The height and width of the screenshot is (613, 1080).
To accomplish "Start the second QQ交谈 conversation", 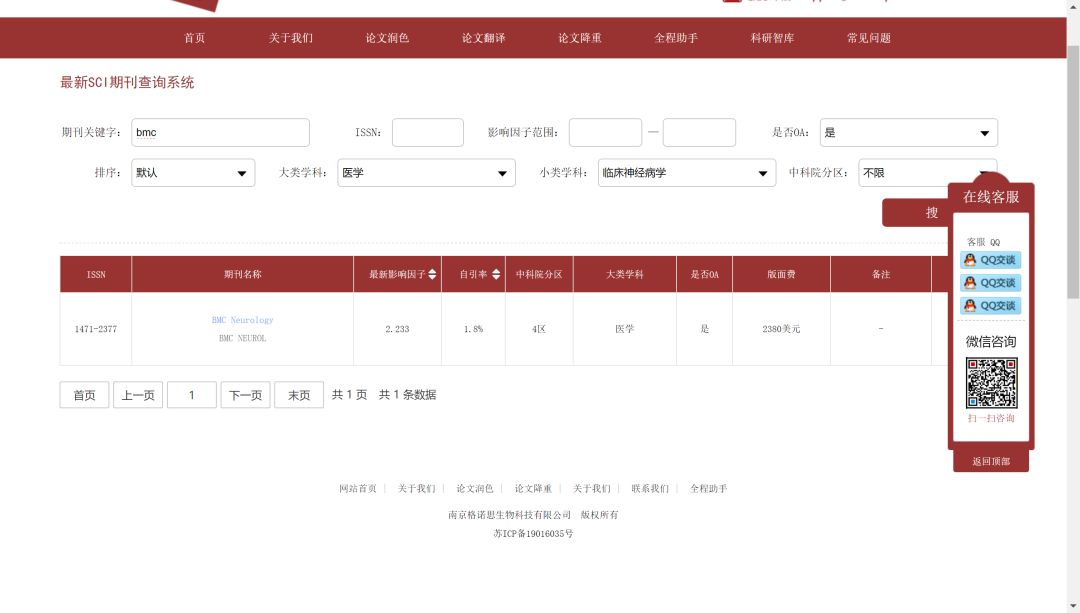I will click(x=990, y=283).
